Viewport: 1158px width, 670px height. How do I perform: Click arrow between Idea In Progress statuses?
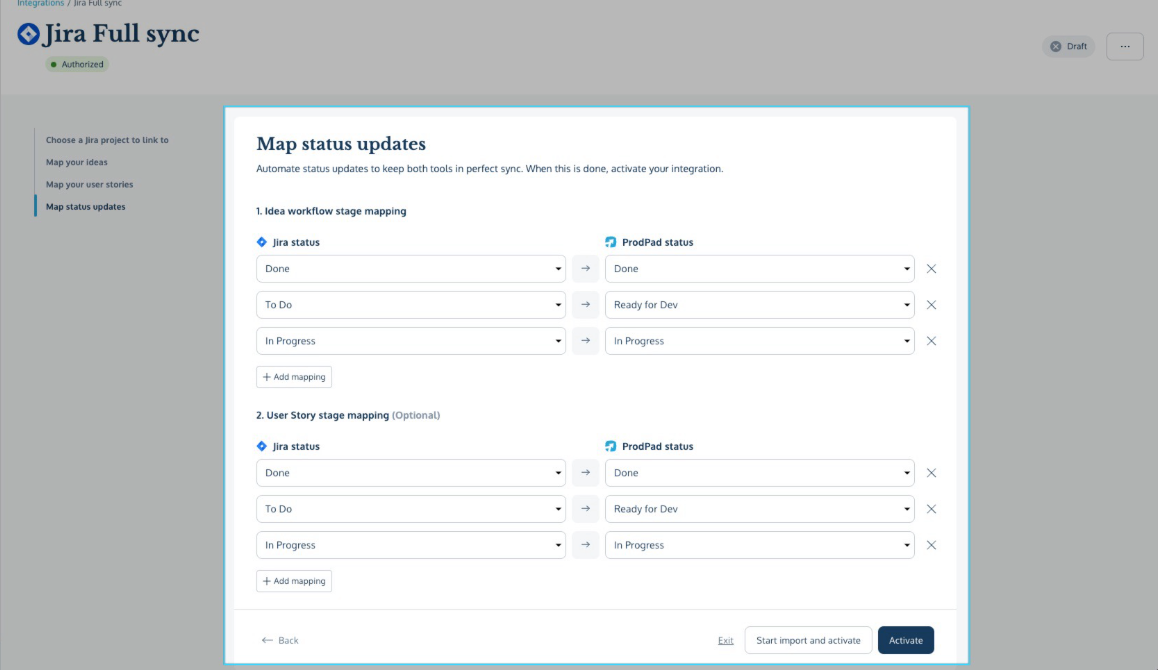(586, 341)
